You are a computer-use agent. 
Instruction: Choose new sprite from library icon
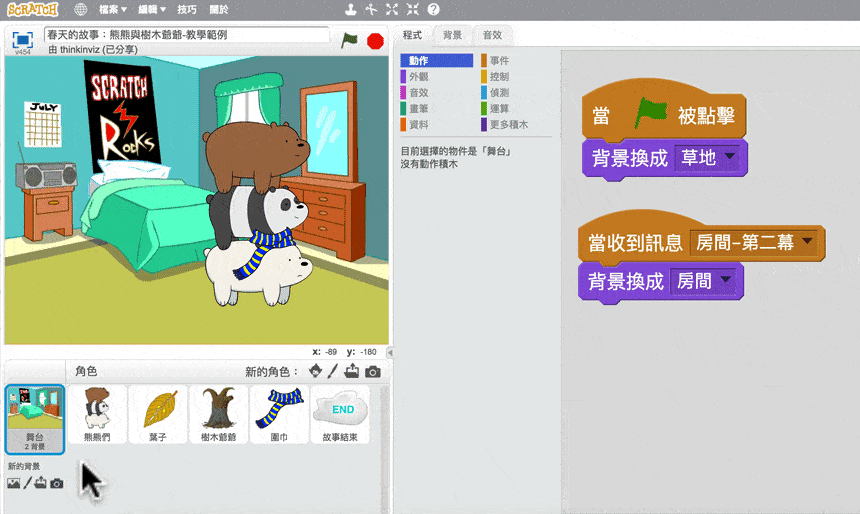tap(315, 371)
